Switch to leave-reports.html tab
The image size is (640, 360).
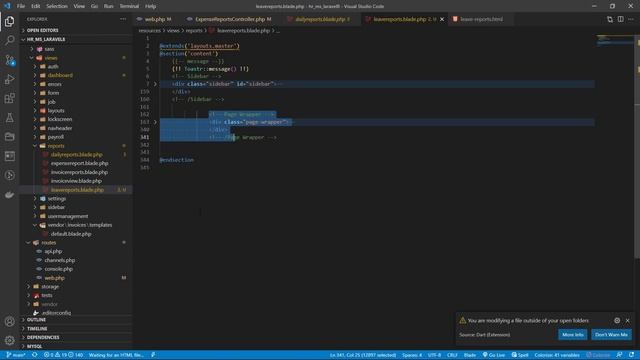[481, 19]
